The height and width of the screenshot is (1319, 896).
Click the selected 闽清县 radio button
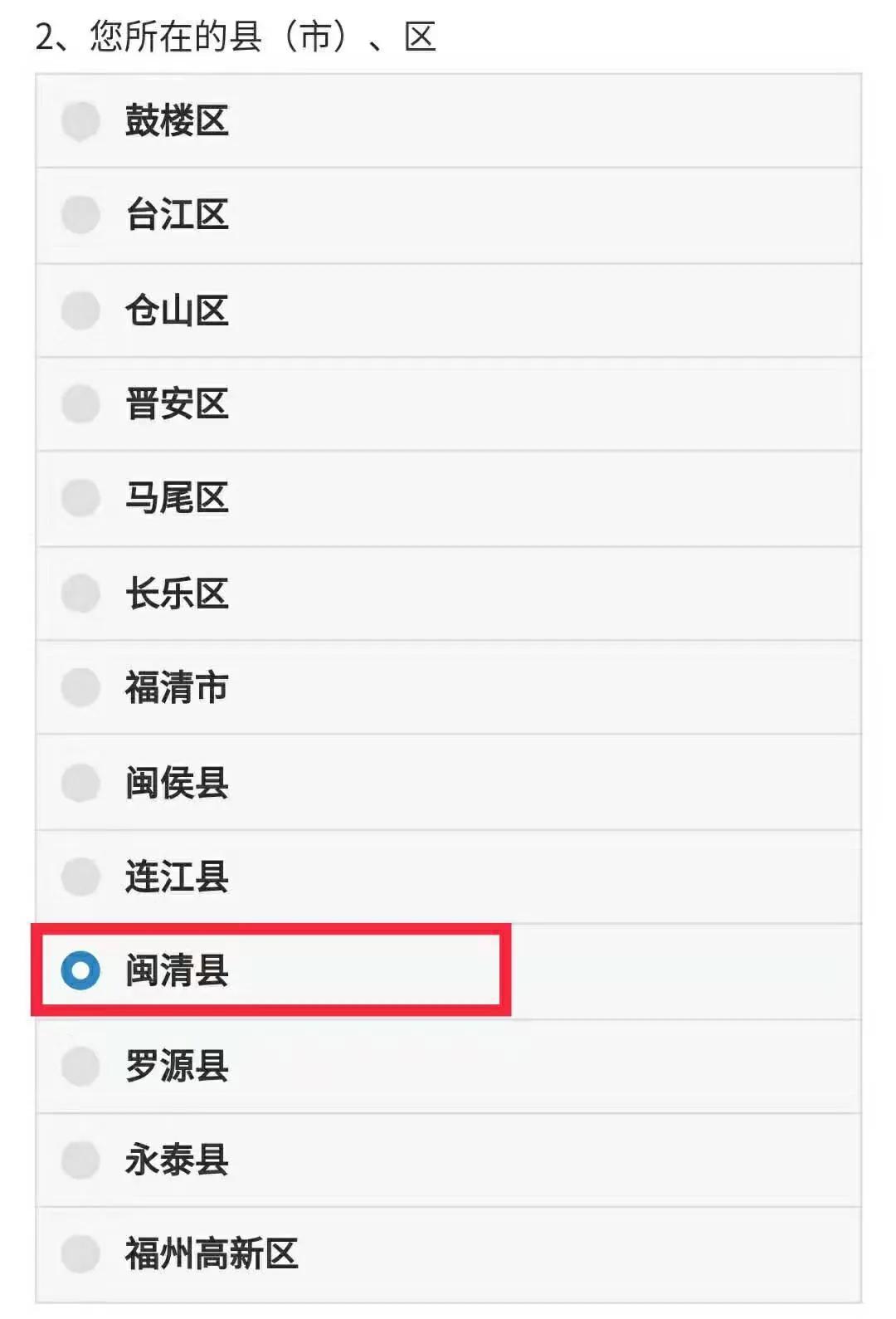coord(80,971)
